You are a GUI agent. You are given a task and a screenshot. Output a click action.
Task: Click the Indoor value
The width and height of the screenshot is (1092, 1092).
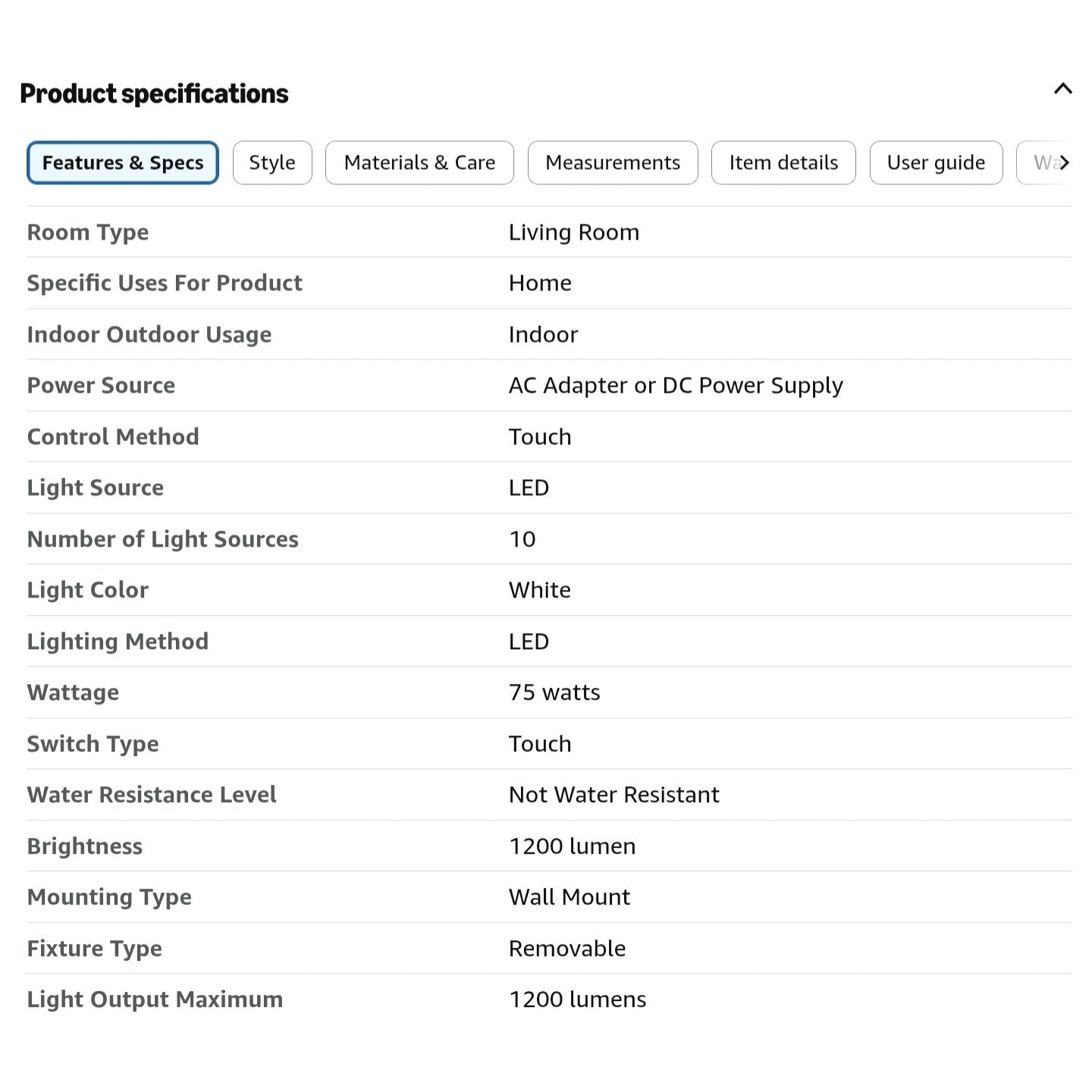(x=543, y=334)
